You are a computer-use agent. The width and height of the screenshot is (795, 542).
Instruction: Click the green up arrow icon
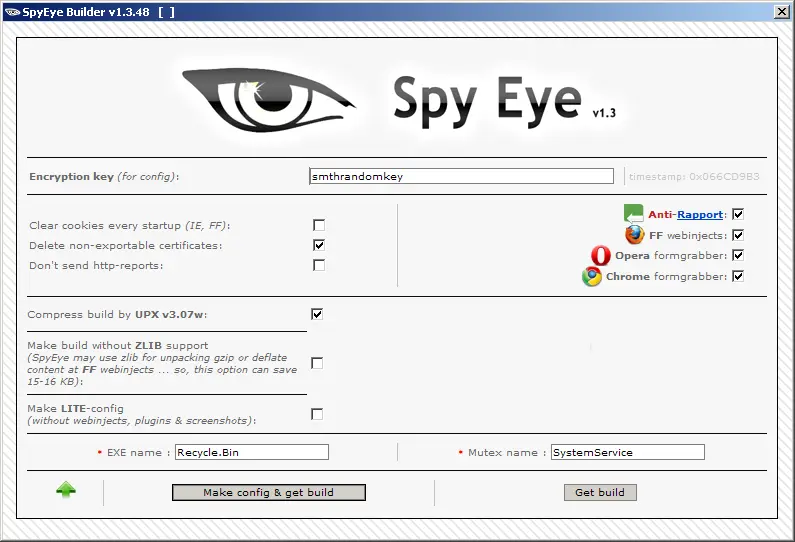coord(66,491)
